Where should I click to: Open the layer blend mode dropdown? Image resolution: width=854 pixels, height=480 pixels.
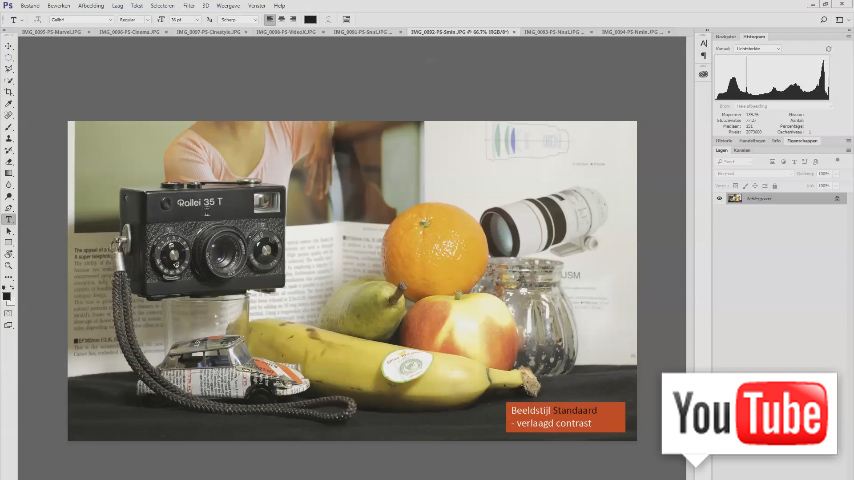tap(753, 173)
